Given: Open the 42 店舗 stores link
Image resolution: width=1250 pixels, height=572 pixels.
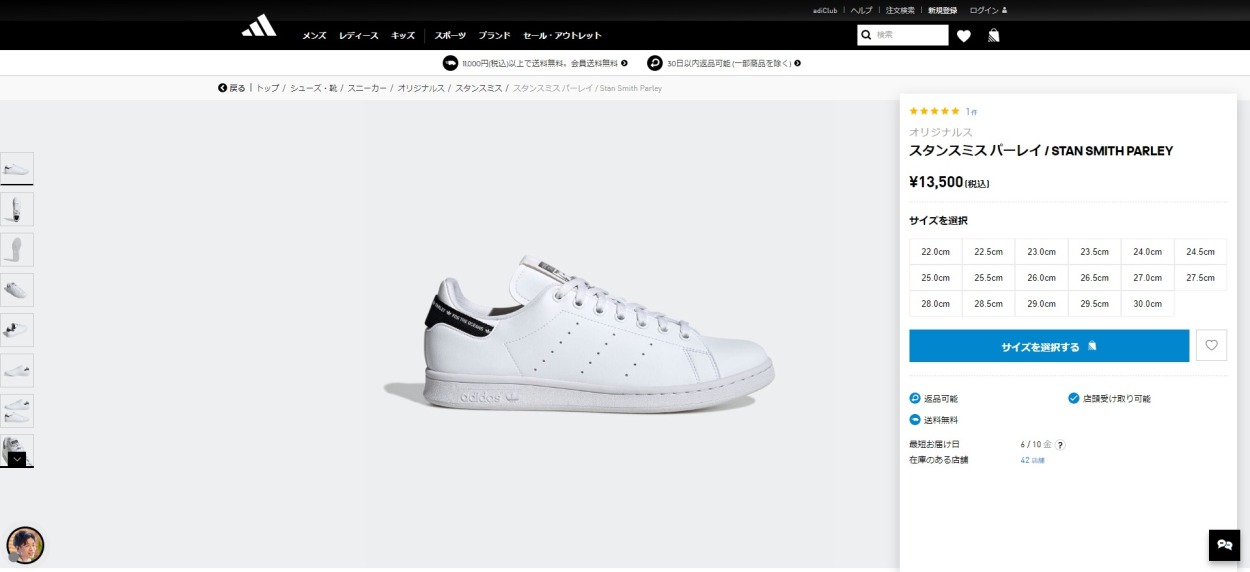Looking at the screenshot, I should [1032, 460].
